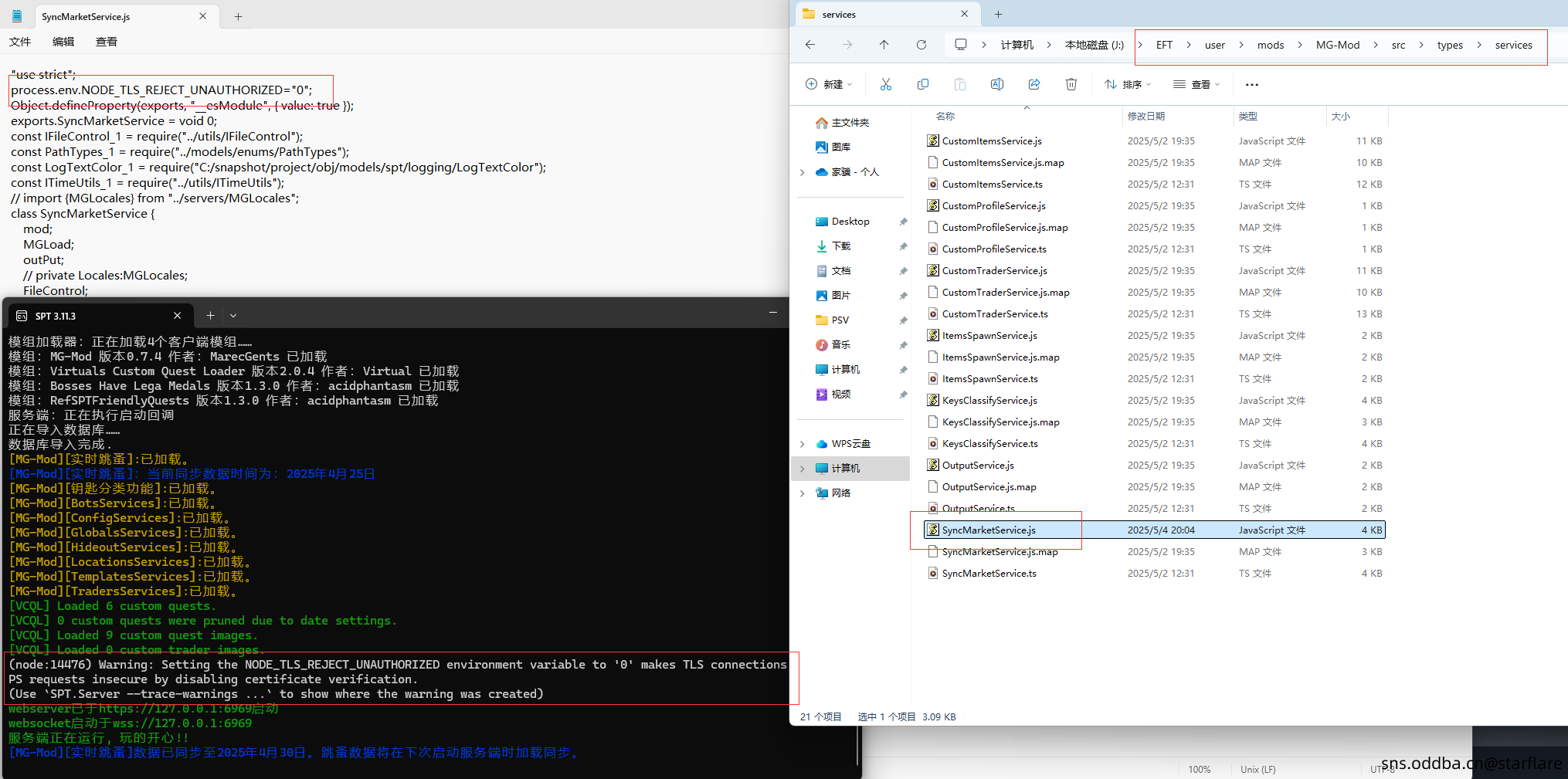
Task: Select SyncMarketService.js.map file
Action: (1000, 552)
